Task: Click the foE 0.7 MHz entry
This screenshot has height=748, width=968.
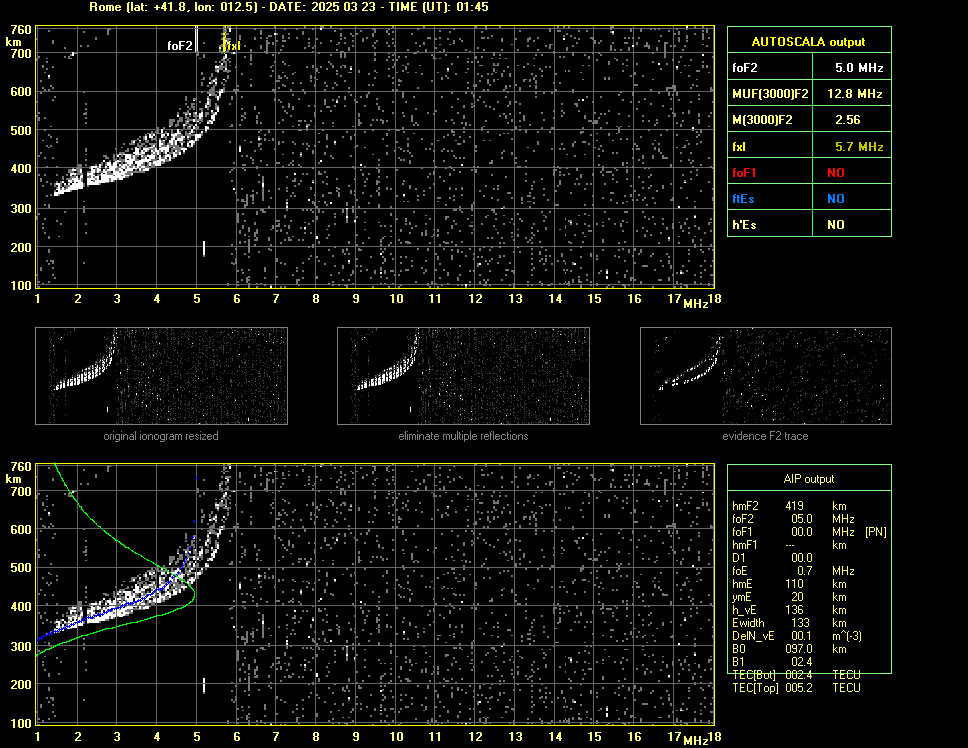Action: [x=793, y=571]
